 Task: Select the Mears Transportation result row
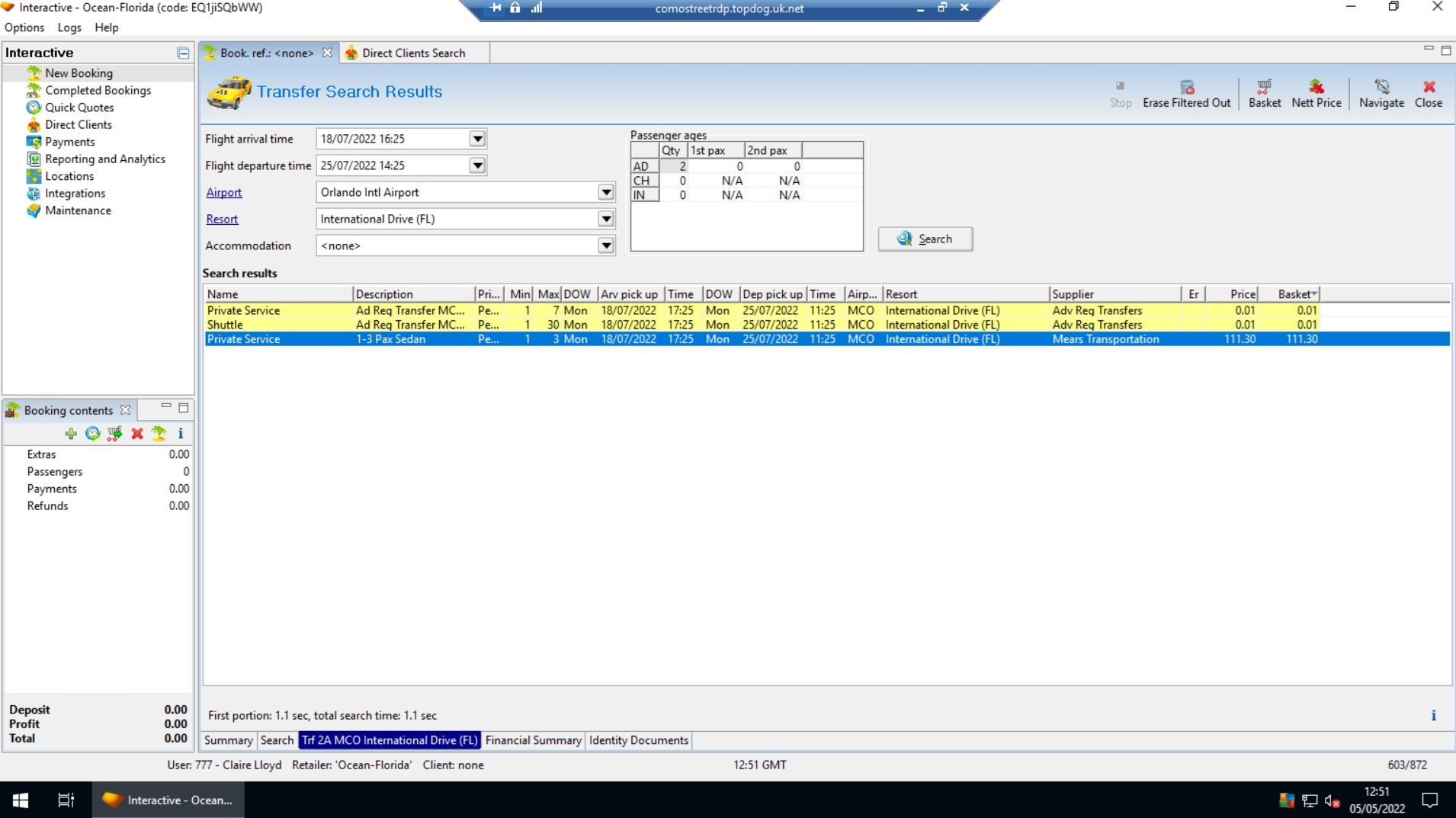pyautogui.click(x=827, y=339)
